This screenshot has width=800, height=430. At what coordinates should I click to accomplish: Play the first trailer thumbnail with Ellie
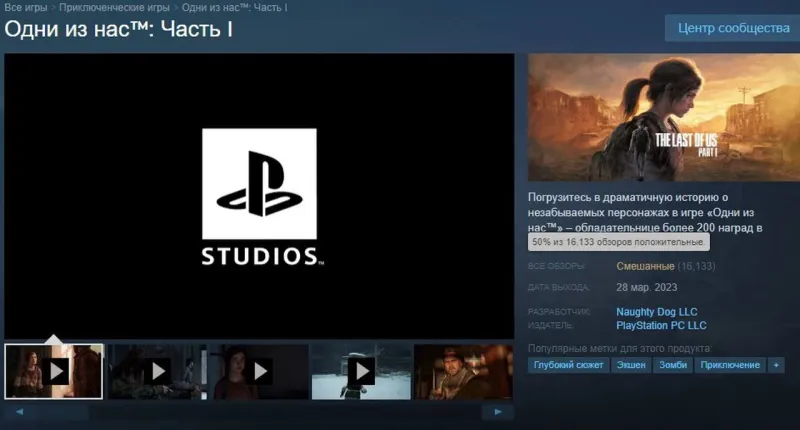(55, 371)
